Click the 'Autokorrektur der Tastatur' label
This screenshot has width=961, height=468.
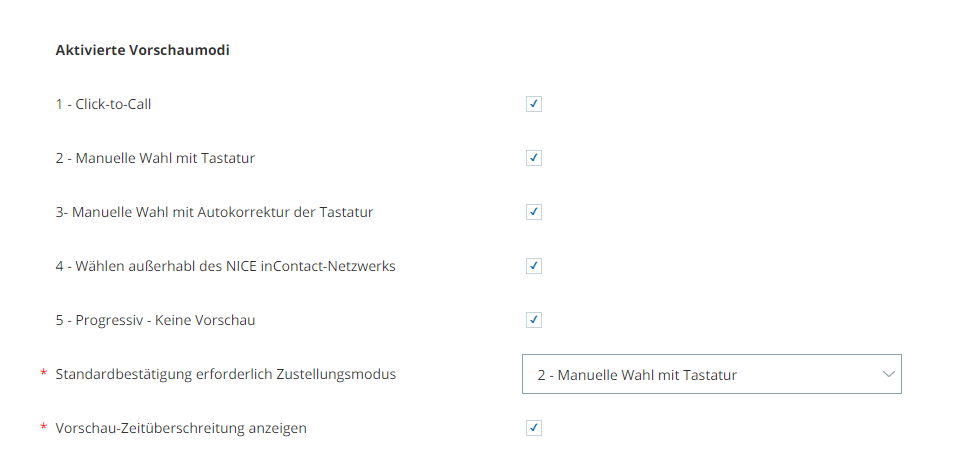coord(286,212)
